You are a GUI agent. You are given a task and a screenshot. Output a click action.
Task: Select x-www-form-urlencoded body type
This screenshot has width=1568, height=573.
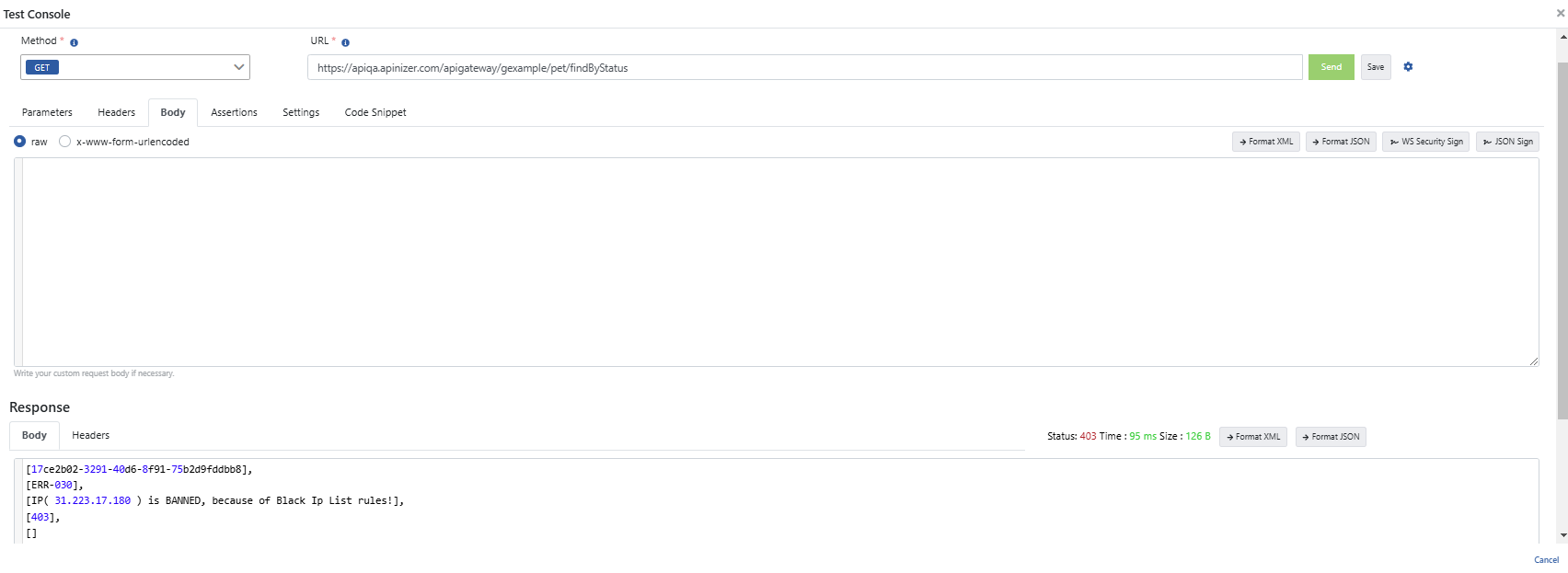64,142
